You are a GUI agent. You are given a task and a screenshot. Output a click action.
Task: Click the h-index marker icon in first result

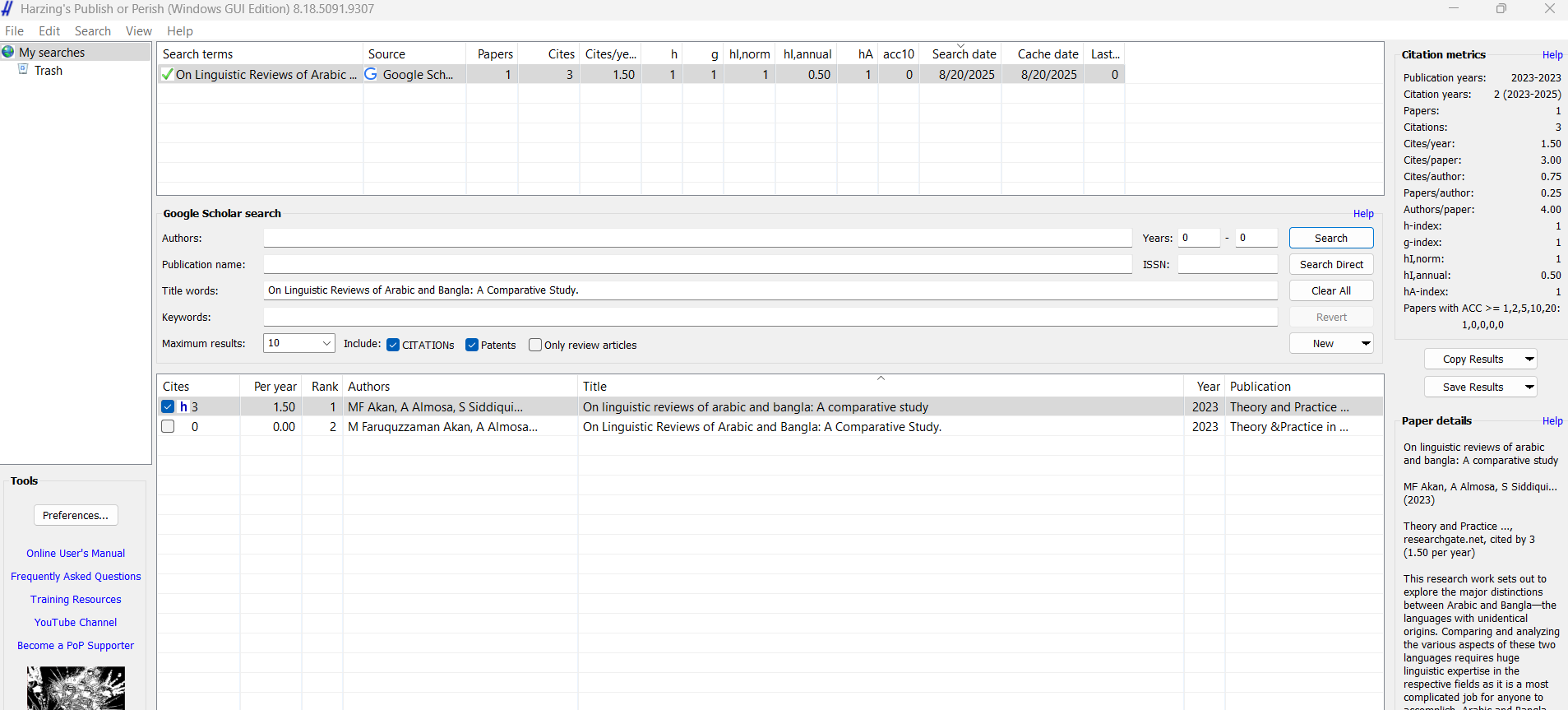coord(184,406)
